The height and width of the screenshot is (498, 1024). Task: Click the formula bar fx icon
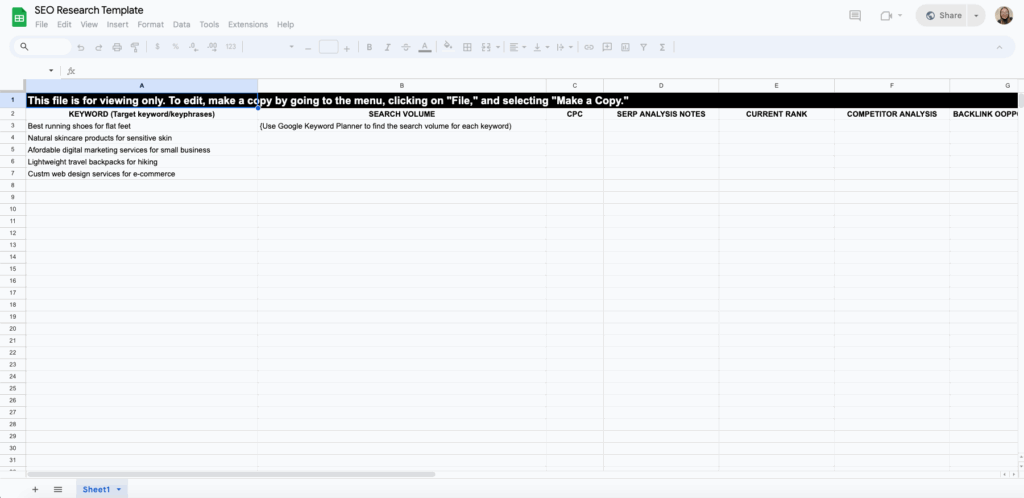(71, 70)
